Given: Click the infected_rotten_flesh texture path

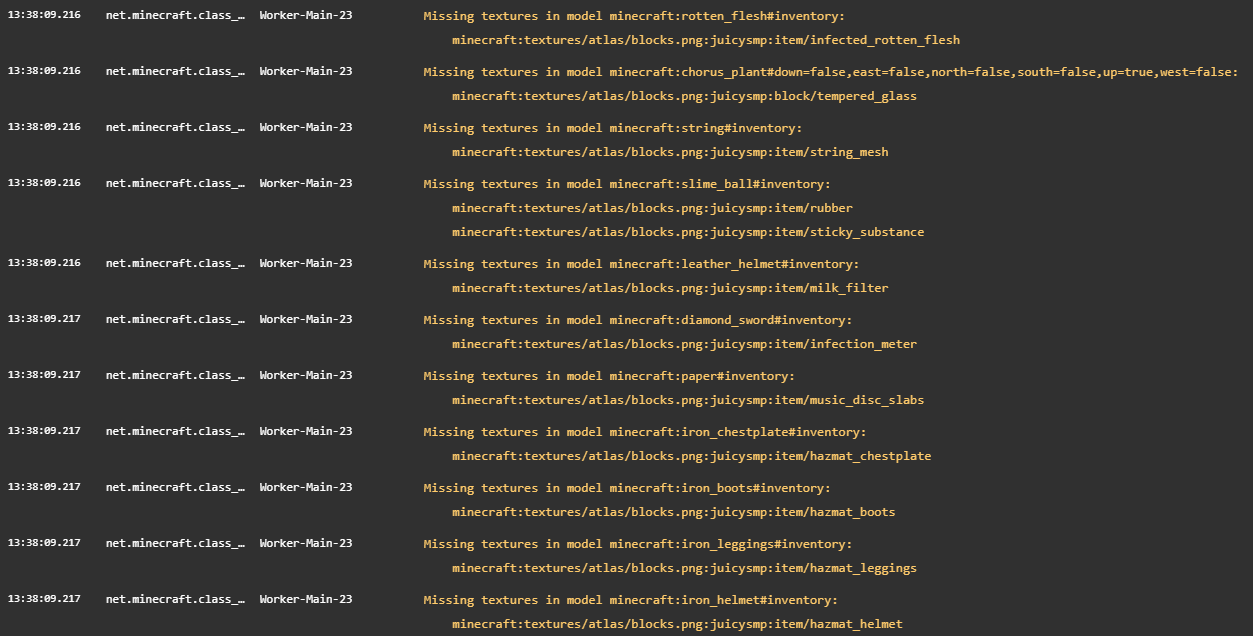Looking at the screenshot, I should click(x=706, y=40).
